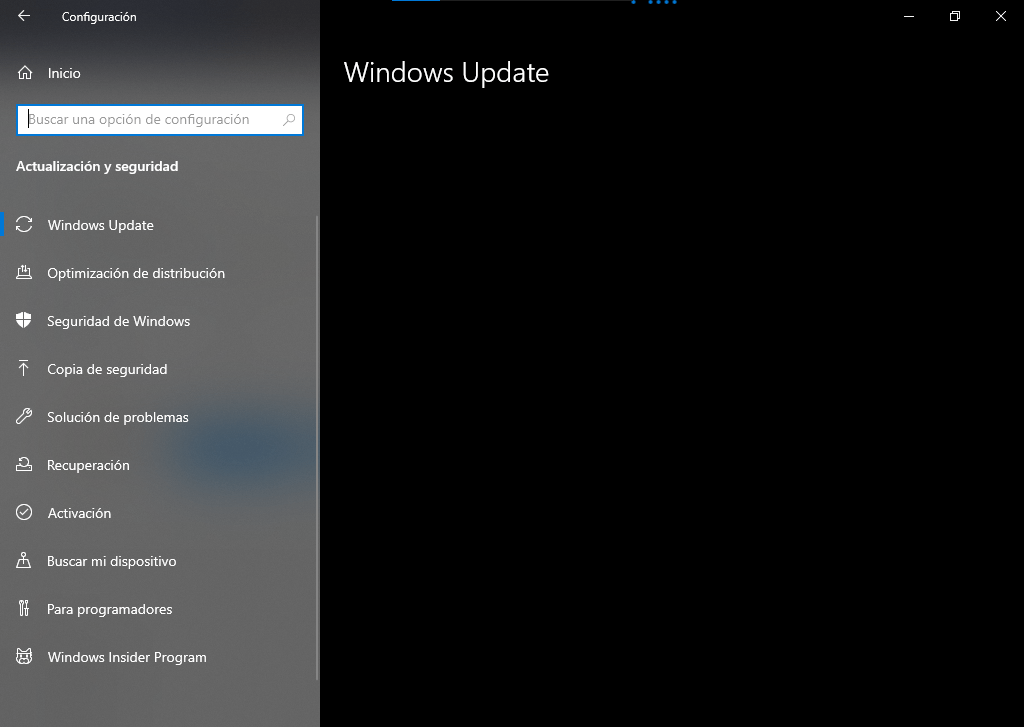The width and height of the screenshot is (1024, 727).
Task: Minimize the Configuración window
Action: pos(908,16)
